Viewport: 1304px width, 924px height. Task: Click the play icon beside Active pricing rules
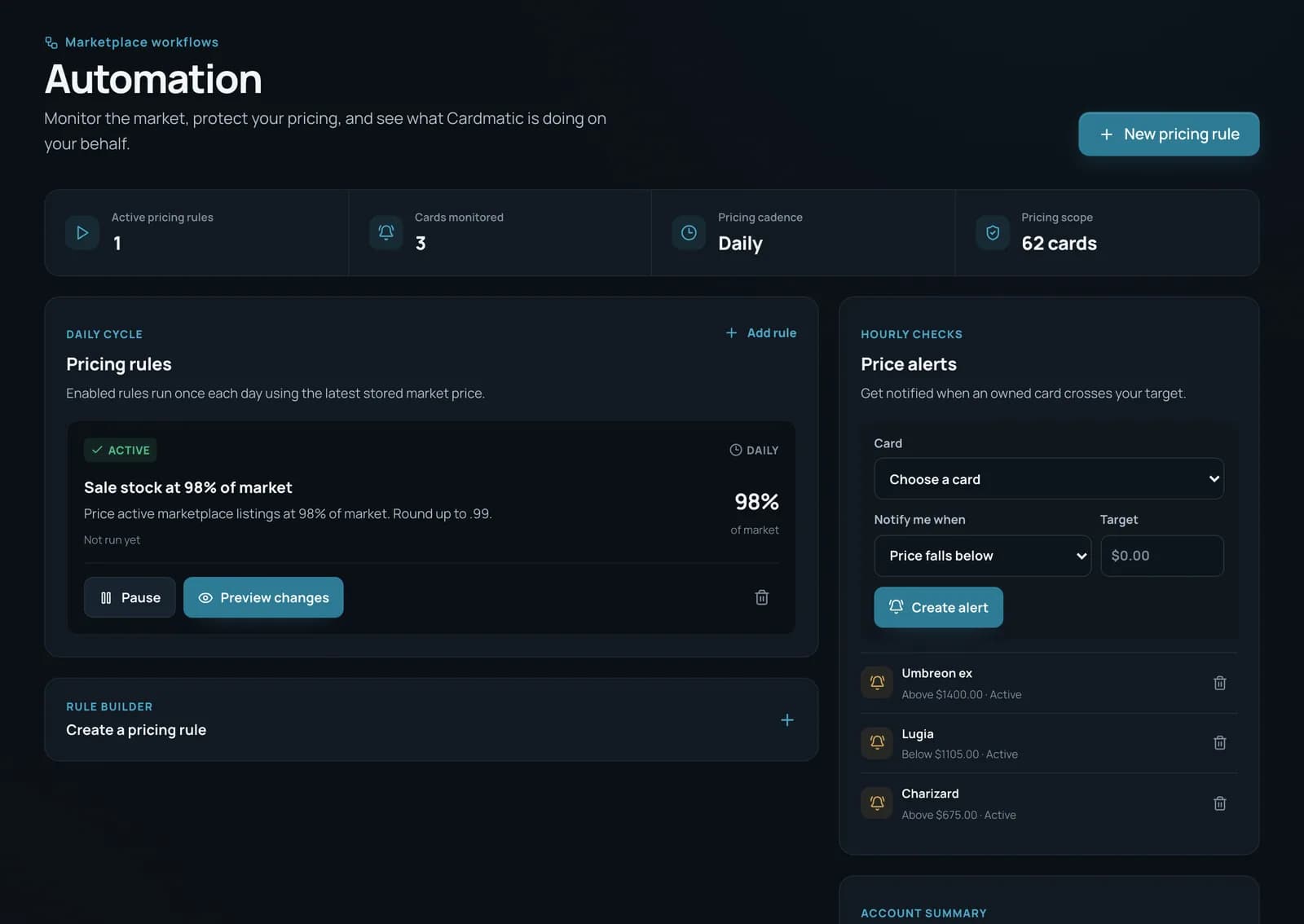point(82,233)
